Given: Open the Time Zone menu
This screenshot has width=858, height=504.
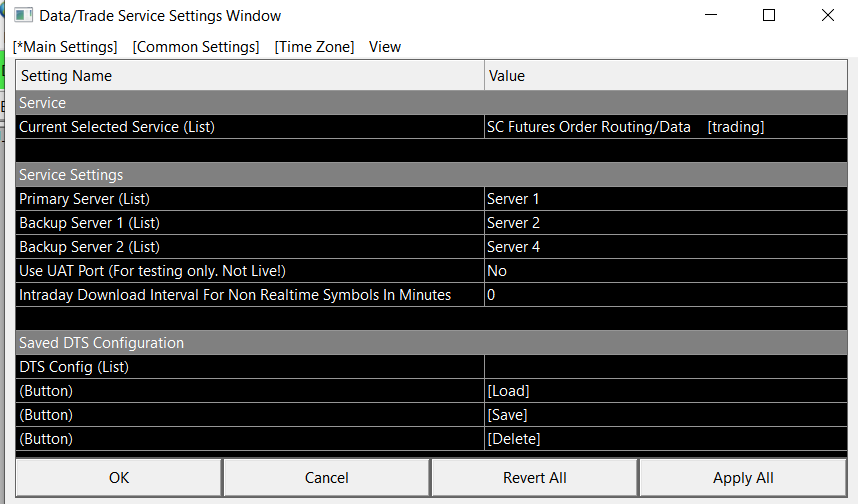Looking at the screenshot, I should 314,47.
